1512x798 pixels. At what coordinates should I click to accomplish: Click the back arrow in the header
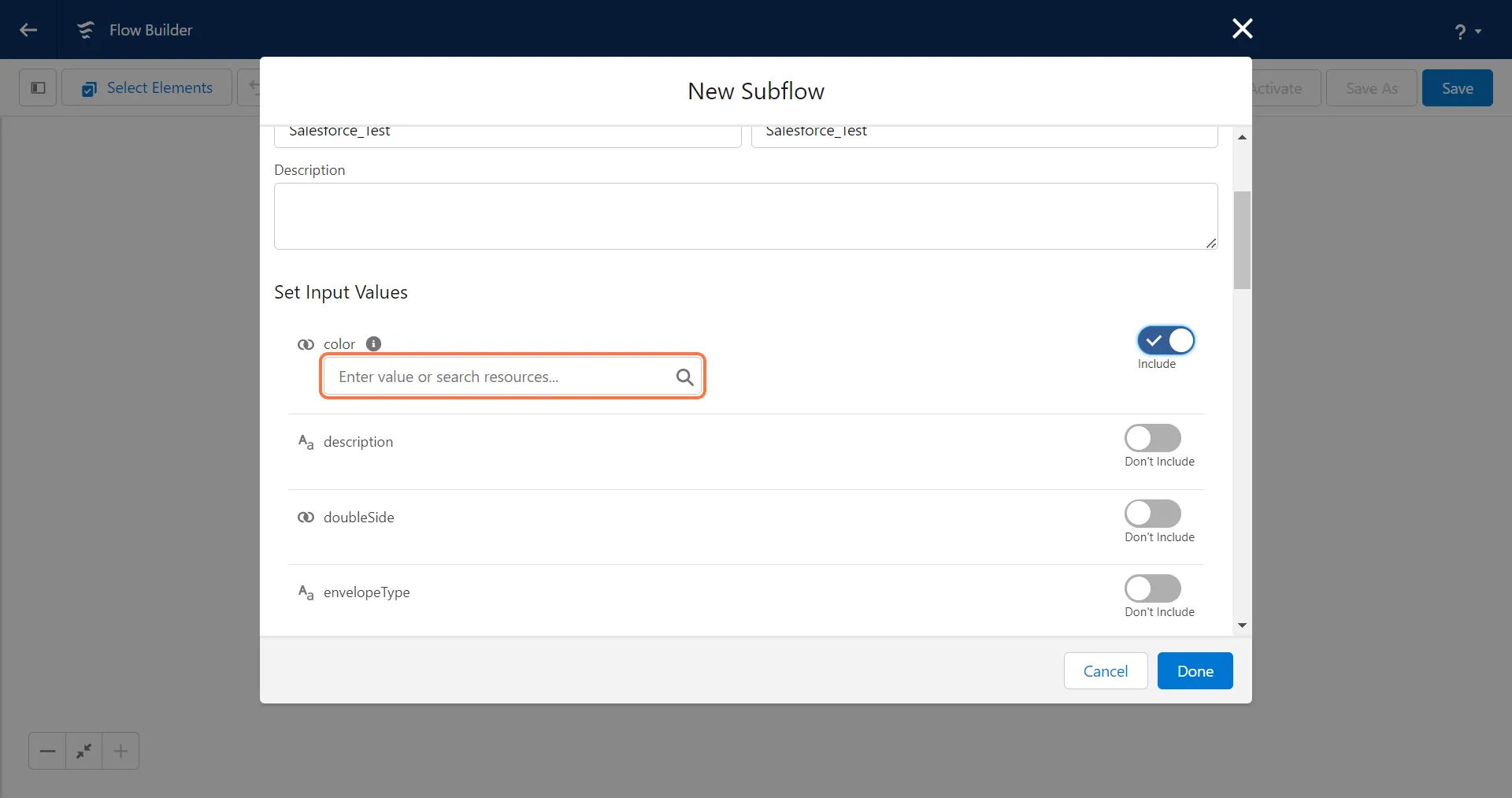coord(28,30)
